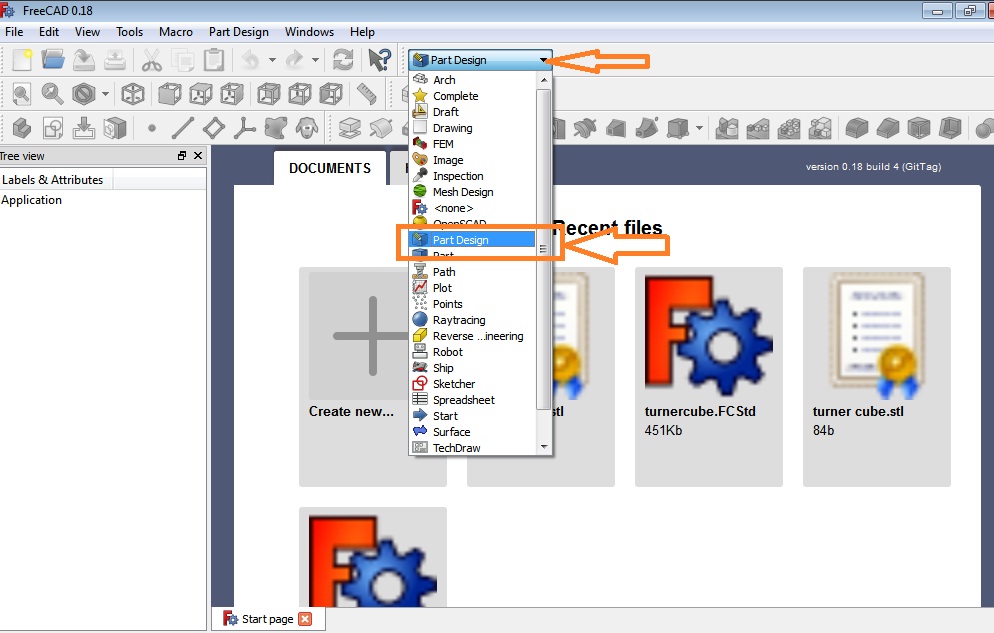Click the Revolution tool icon
This screenshot has height=633, width=994.
(x=380, y=128)
